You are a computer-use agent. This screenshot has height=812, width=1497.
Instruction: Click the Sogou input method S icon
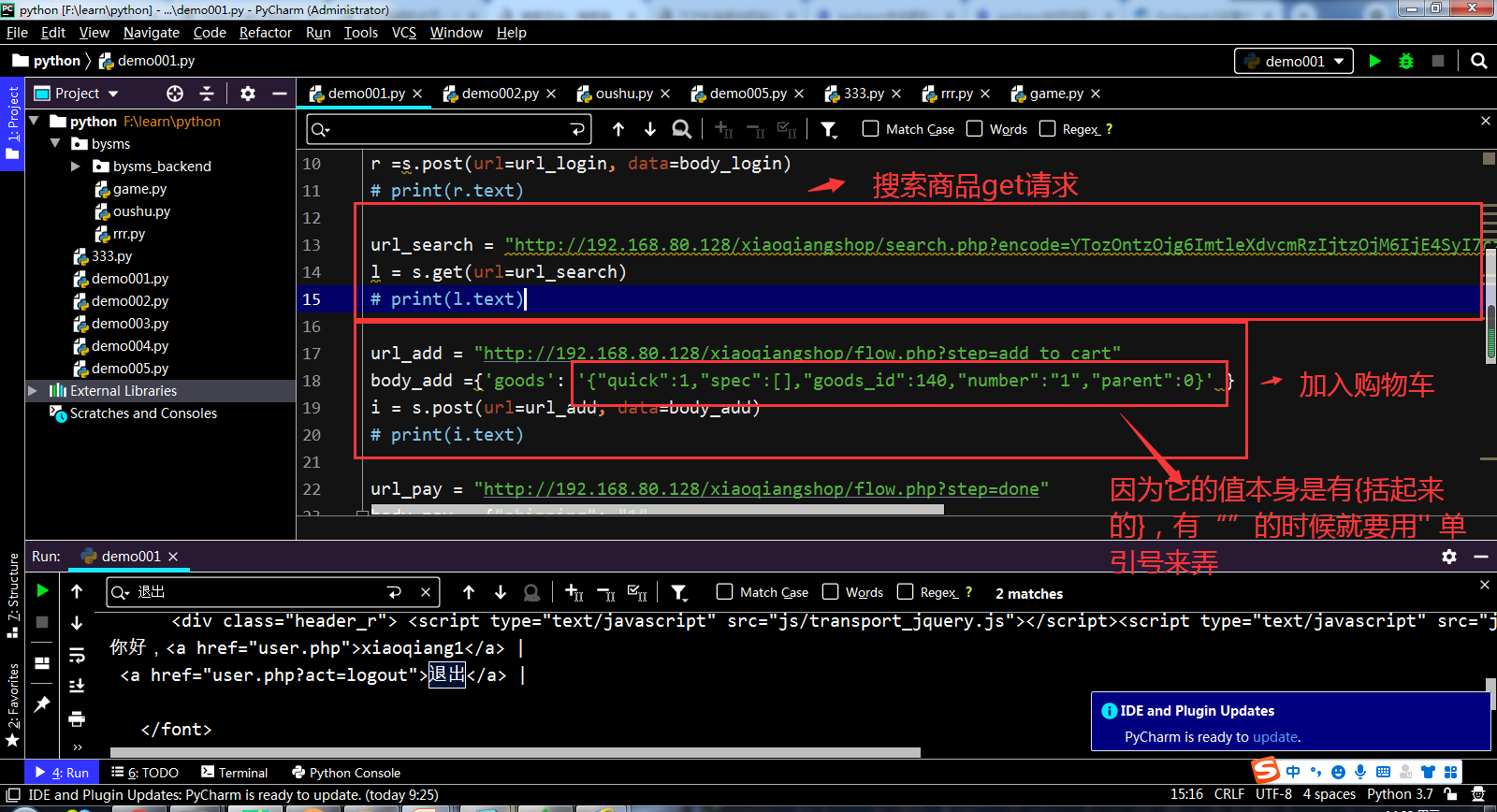1266,771
